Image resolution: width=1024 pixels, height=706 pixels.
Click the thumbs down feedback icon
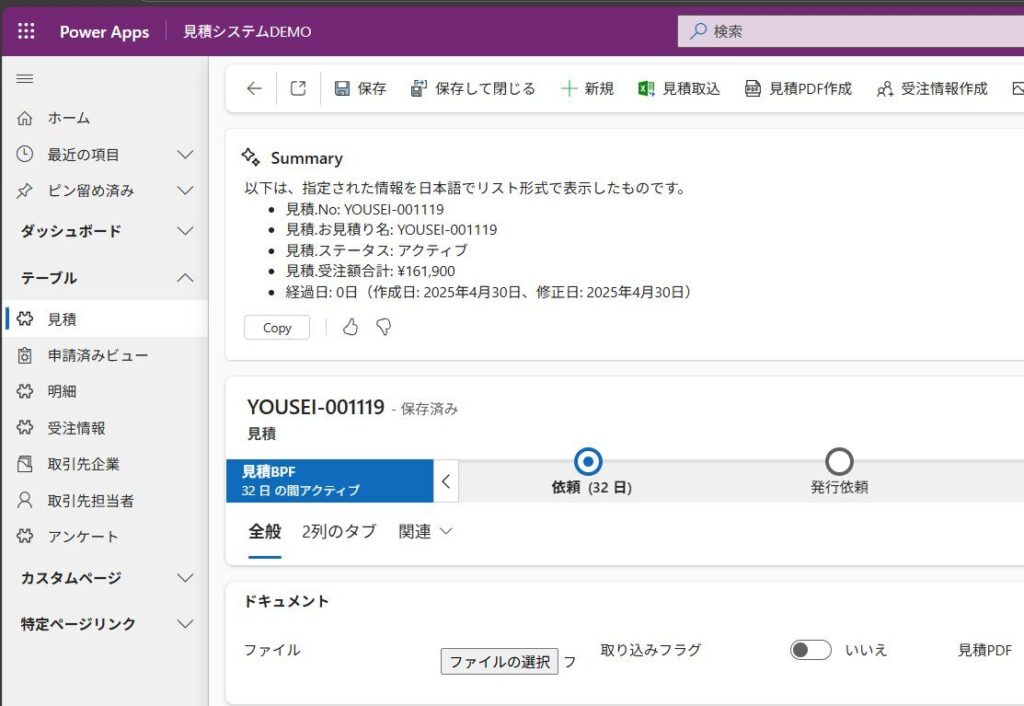(x=383, y=327)
